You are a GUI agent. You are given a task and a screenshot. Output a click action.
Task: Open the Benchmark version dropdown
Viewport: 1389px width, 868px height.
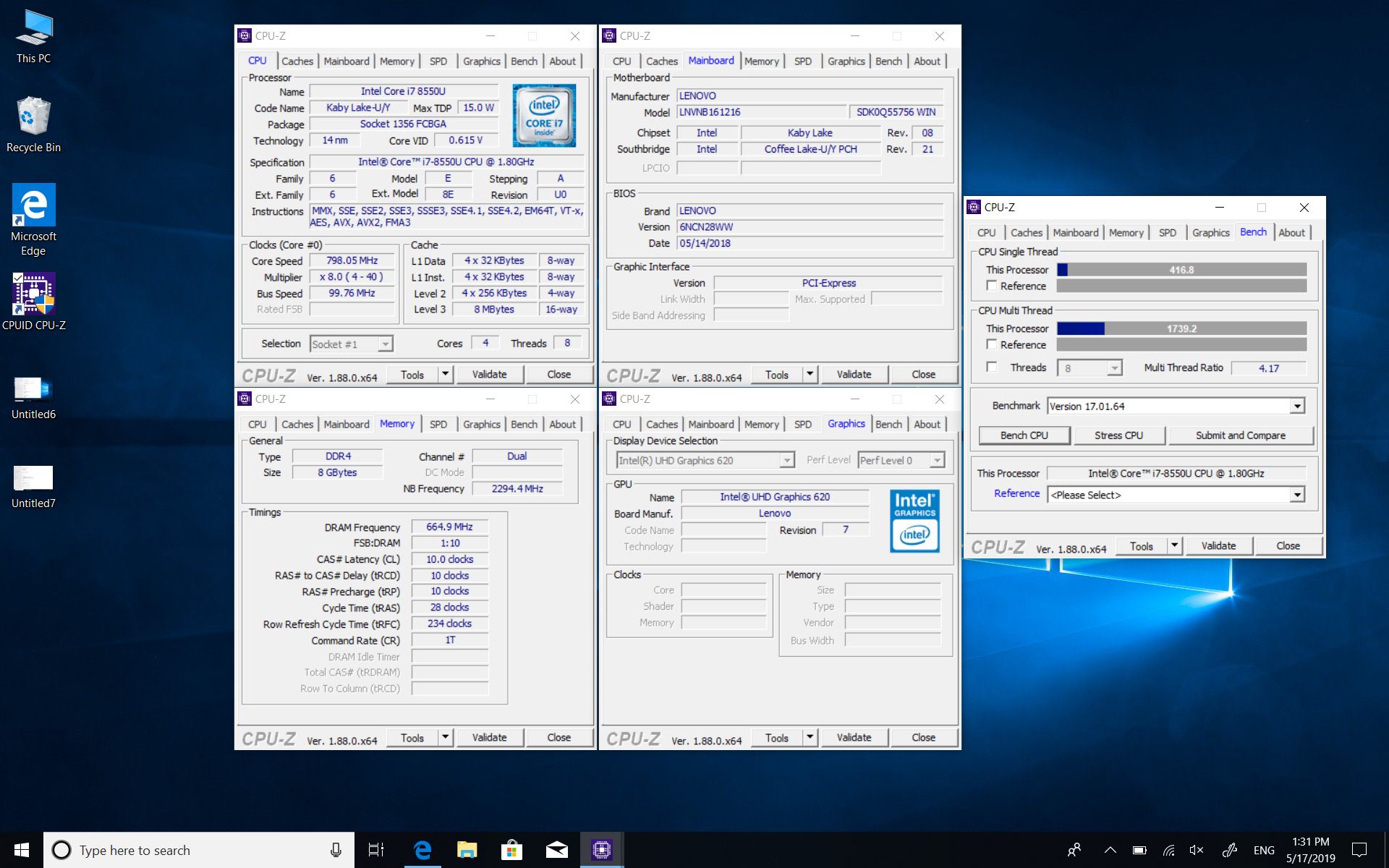(1297, 406)
